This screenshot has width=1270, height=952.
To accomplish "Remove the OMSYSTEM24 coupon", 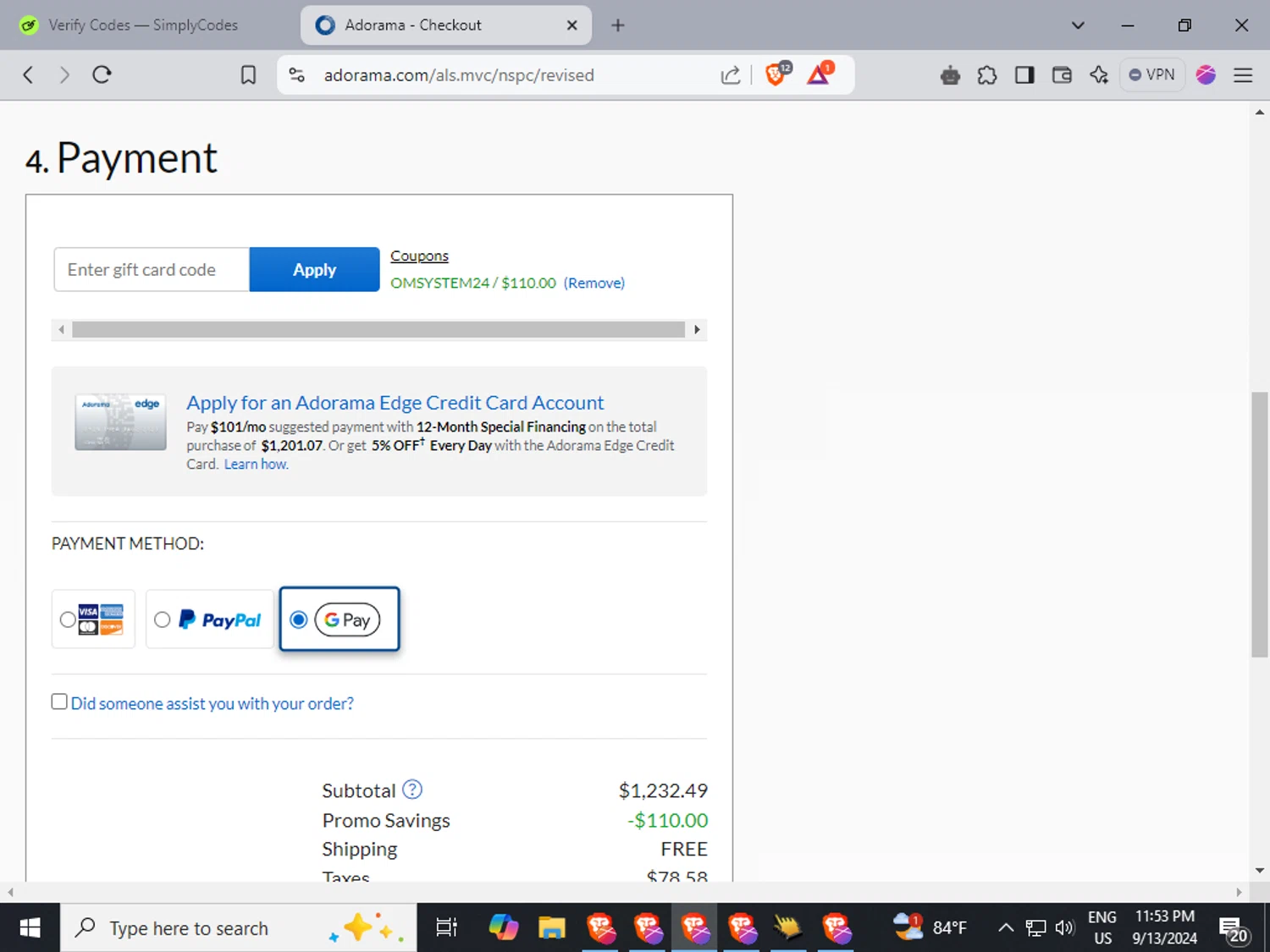I will [x=594, y=283].
